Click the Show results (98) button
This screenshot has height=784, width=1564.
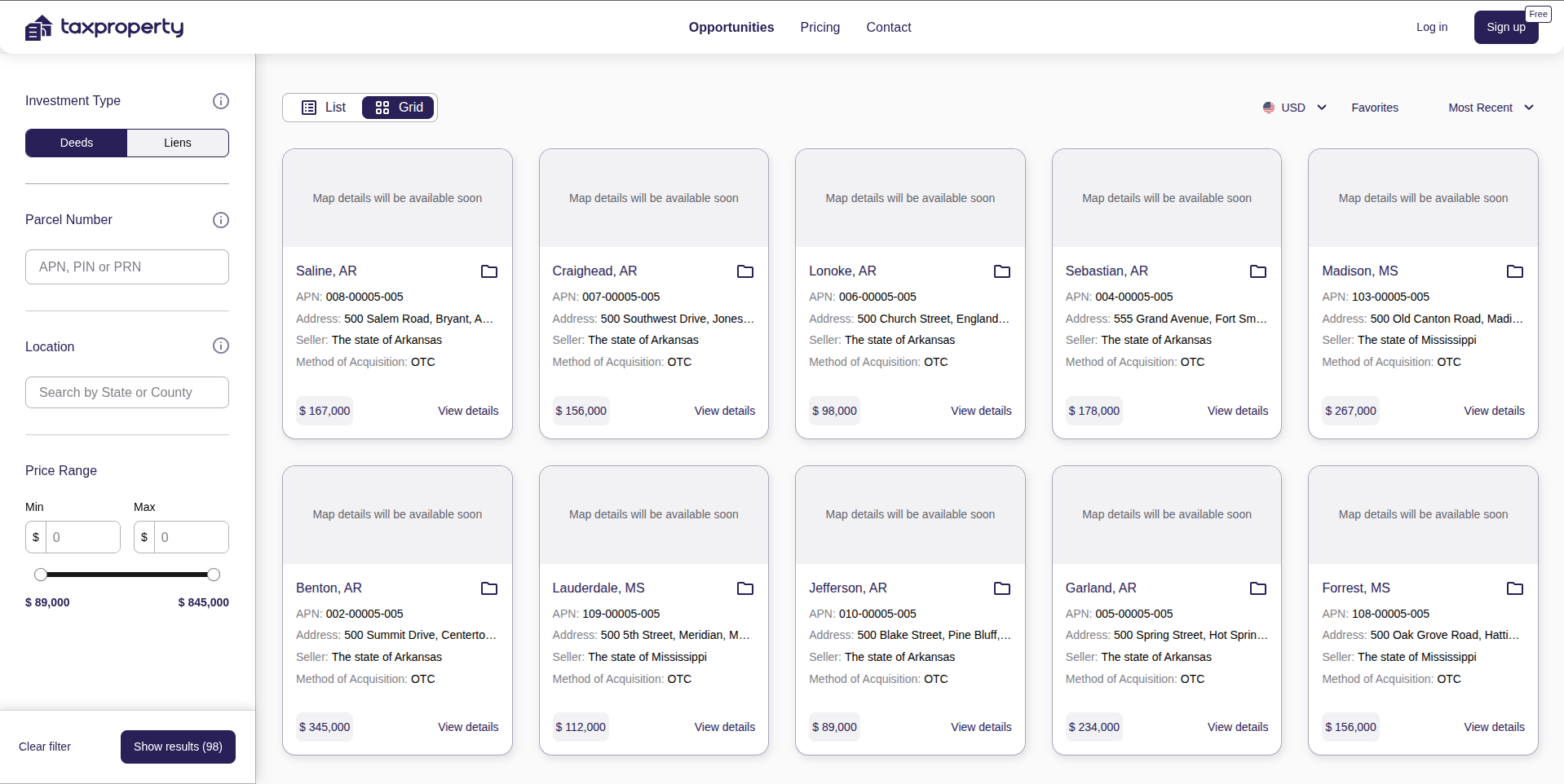point(177,747)
